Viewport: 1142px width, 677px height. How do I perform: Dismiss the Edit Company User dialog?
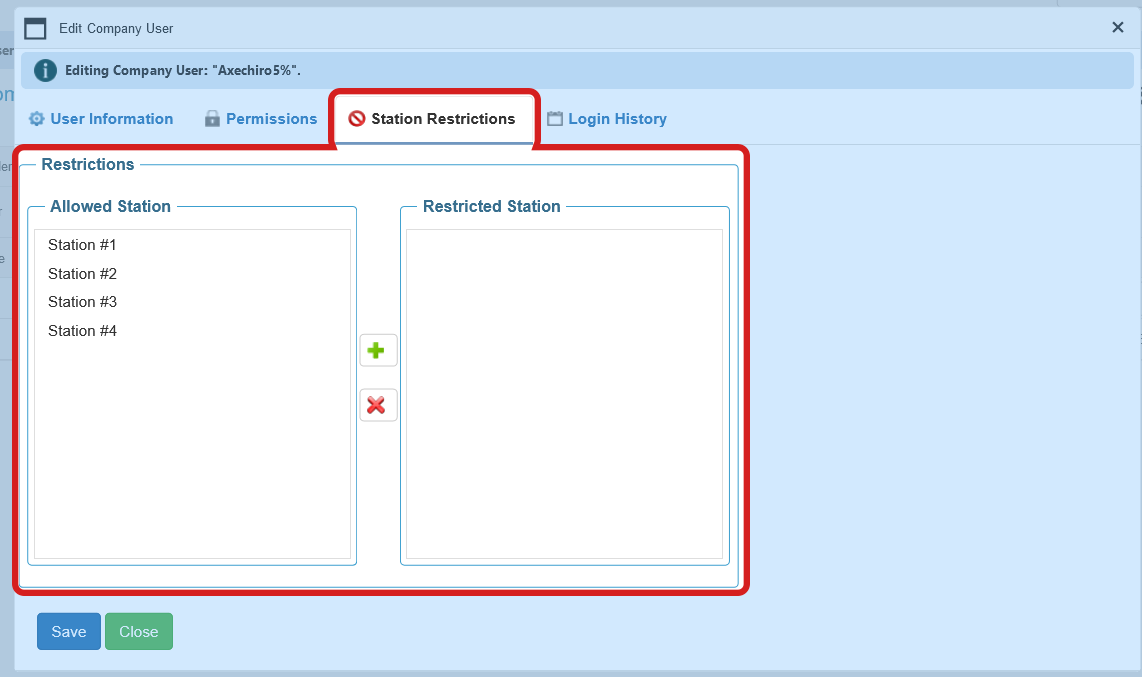click(x=1117, y=27)
